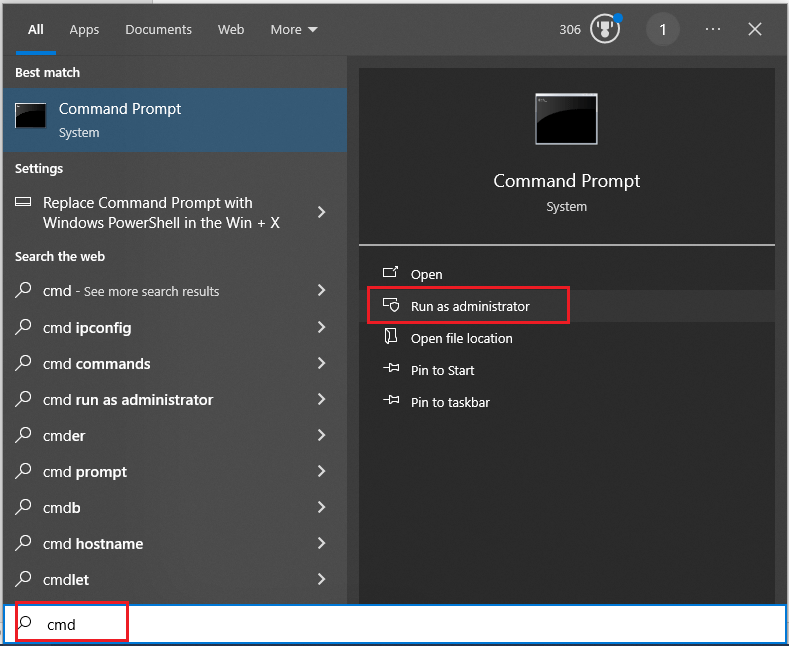This screenshot has width=789, height=646.
Task: Expand the chevron next to cmdlet
Action: tap(321, 580)
